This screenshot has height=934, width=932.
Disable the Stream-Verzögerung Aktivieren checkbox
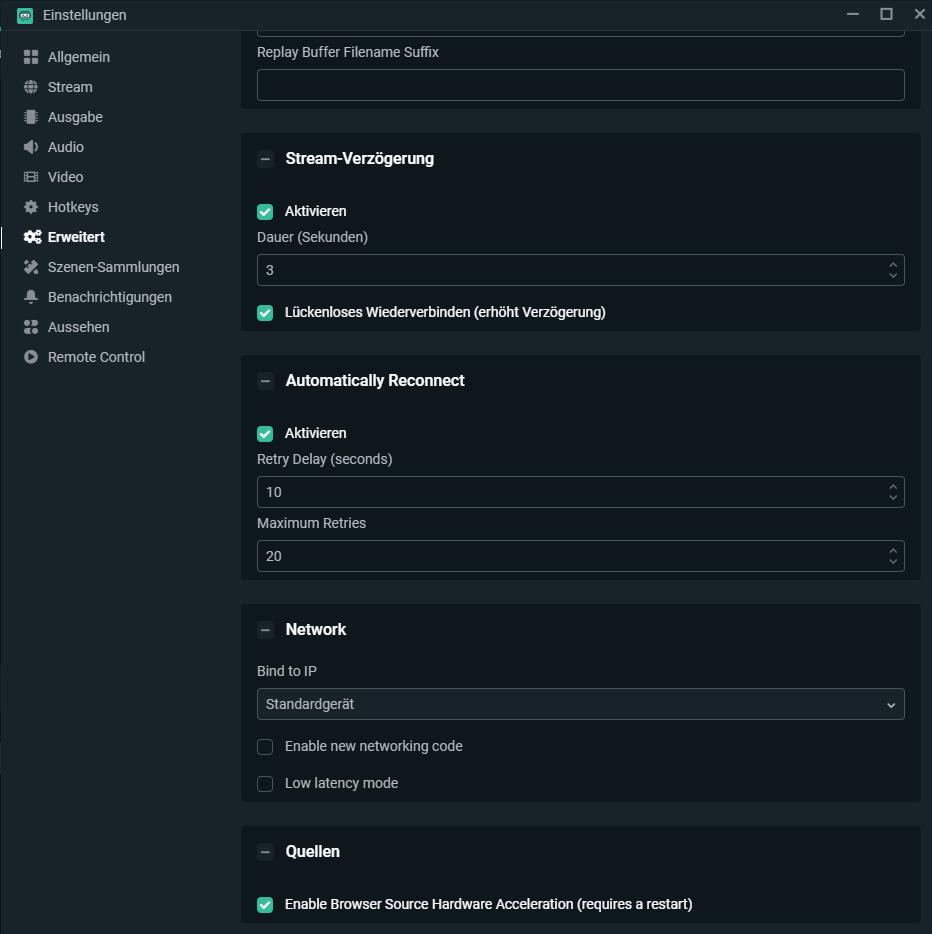pos(265,212)
